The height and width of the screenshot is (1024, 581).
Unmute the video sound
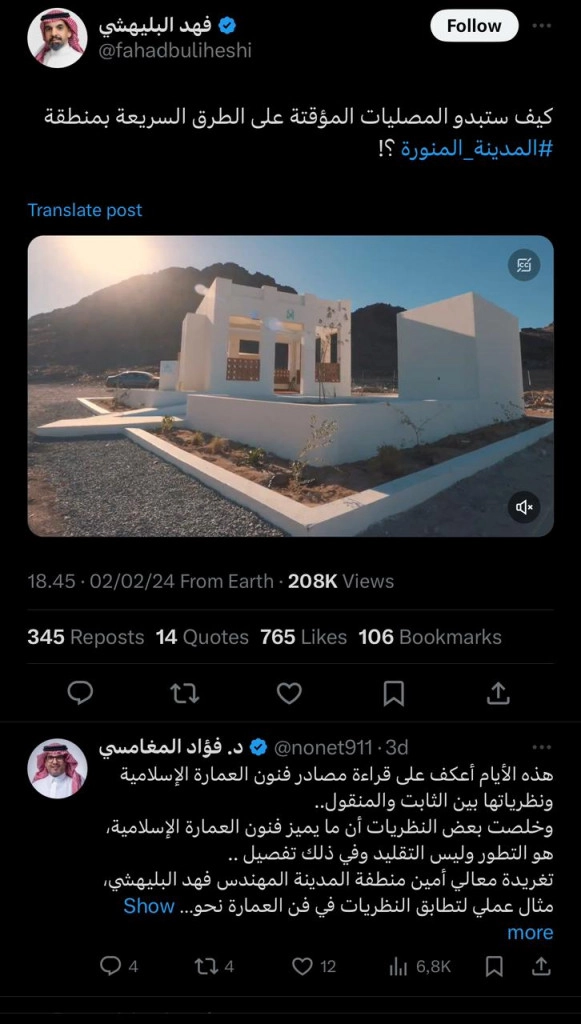[524, 507]
